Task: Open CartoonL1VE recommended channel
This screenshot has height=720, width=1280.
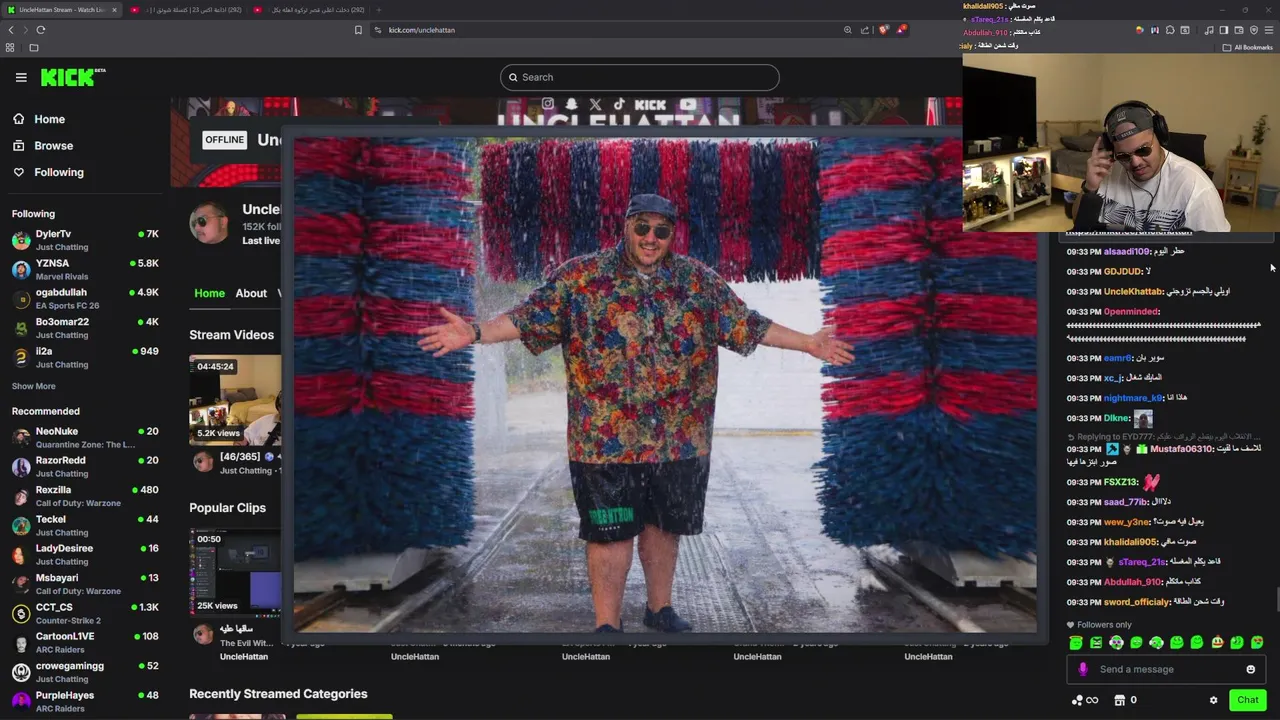Action: pos(85,642)
